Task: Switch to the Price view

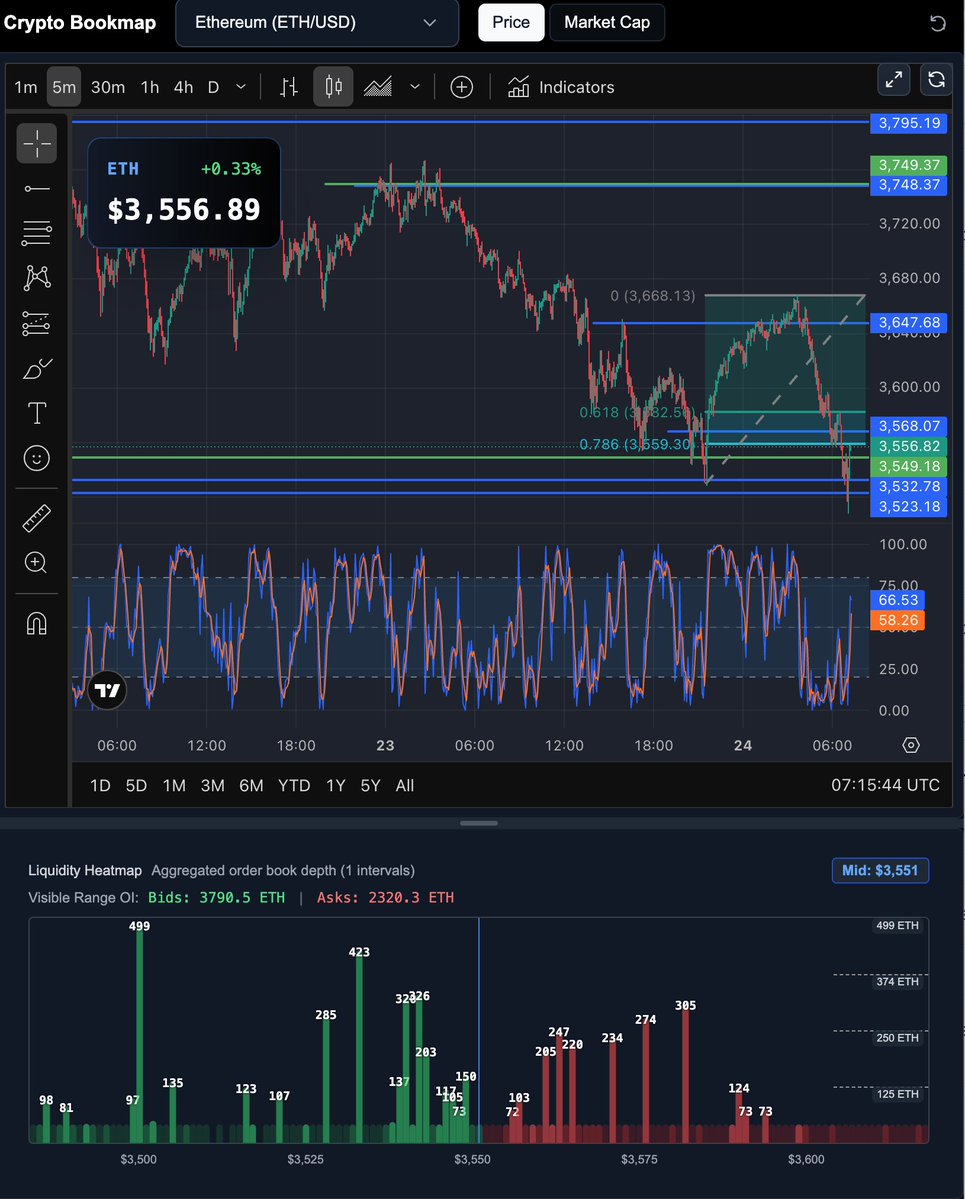Action: (x=511, y=22)
